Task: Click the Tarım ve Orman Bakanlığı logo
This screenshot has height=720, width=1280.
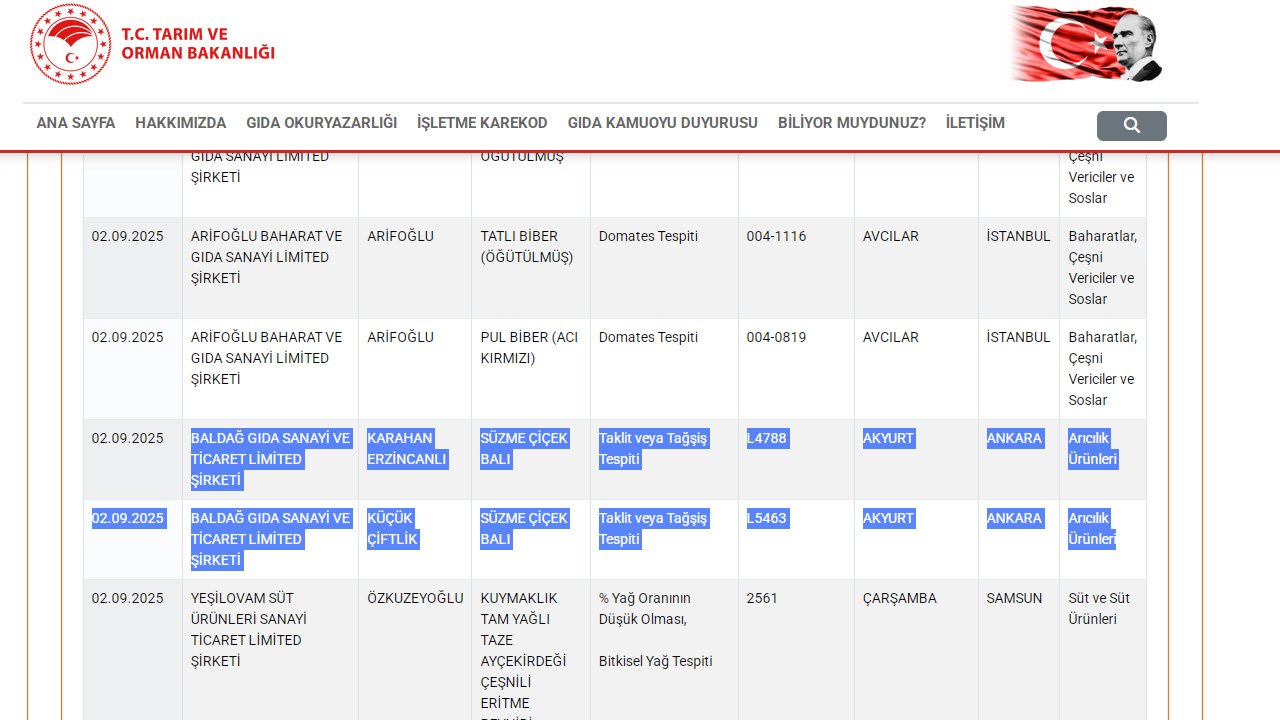Action: coord(70,45)
